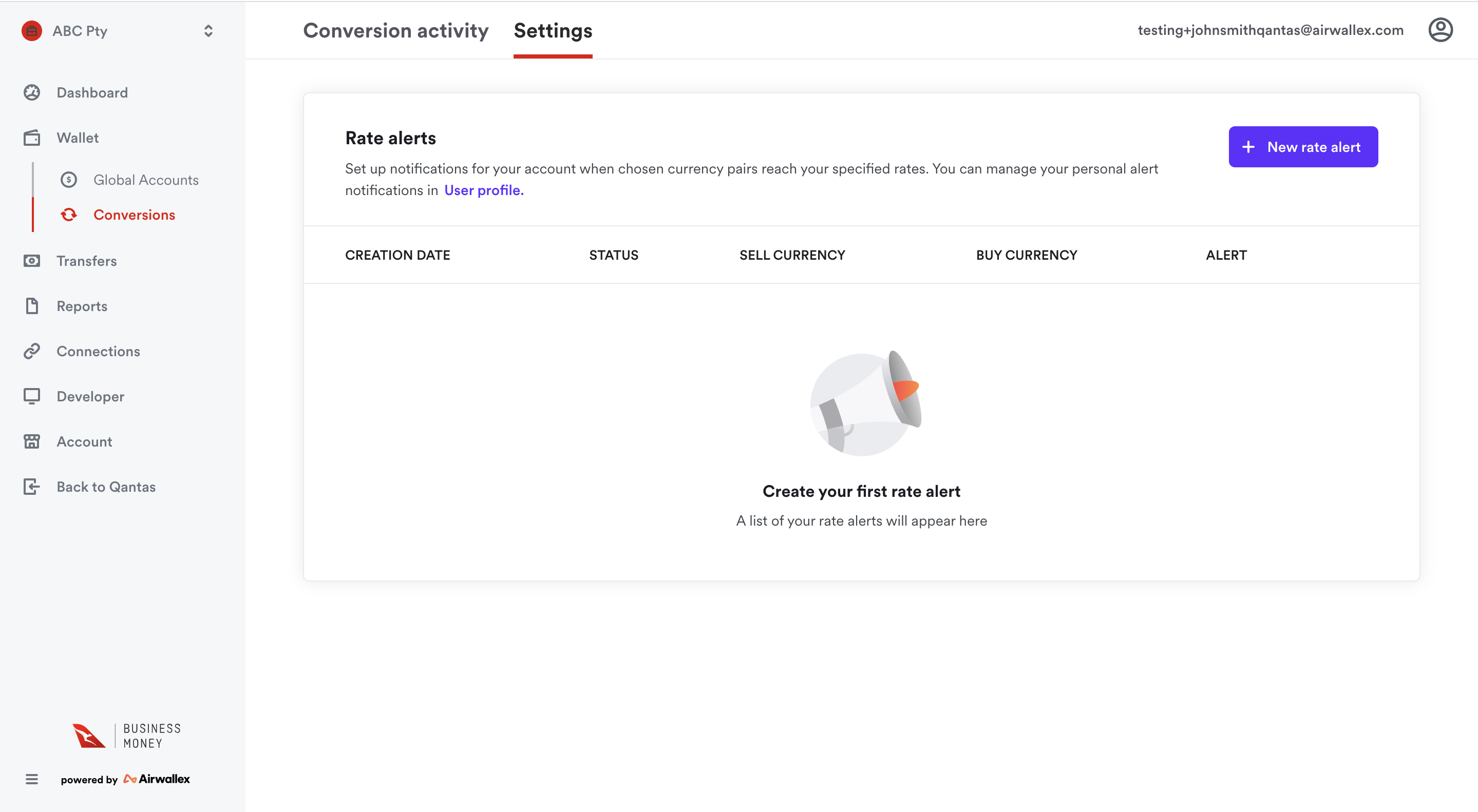Screen dimensions: 1478x812
Task: Click the Wallet icon in sidebar
Action: point(32,138)
